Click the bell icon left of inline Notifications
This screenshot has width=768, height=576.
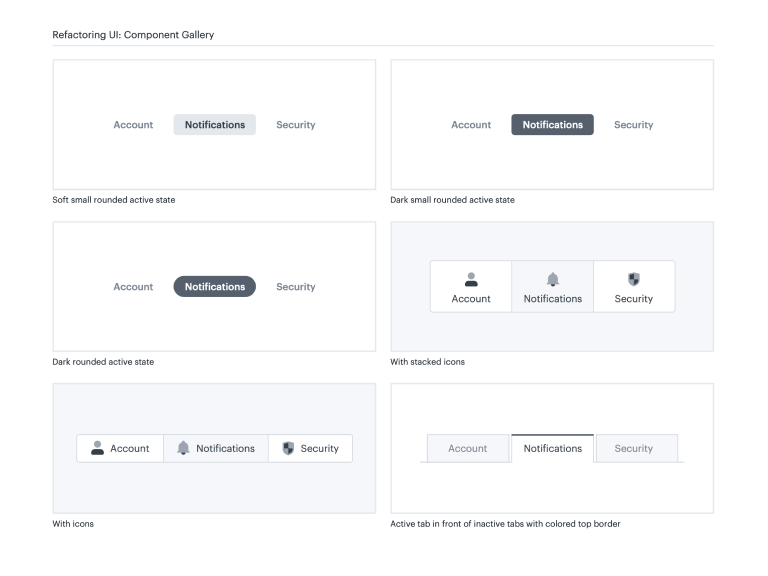pos(183,448)
